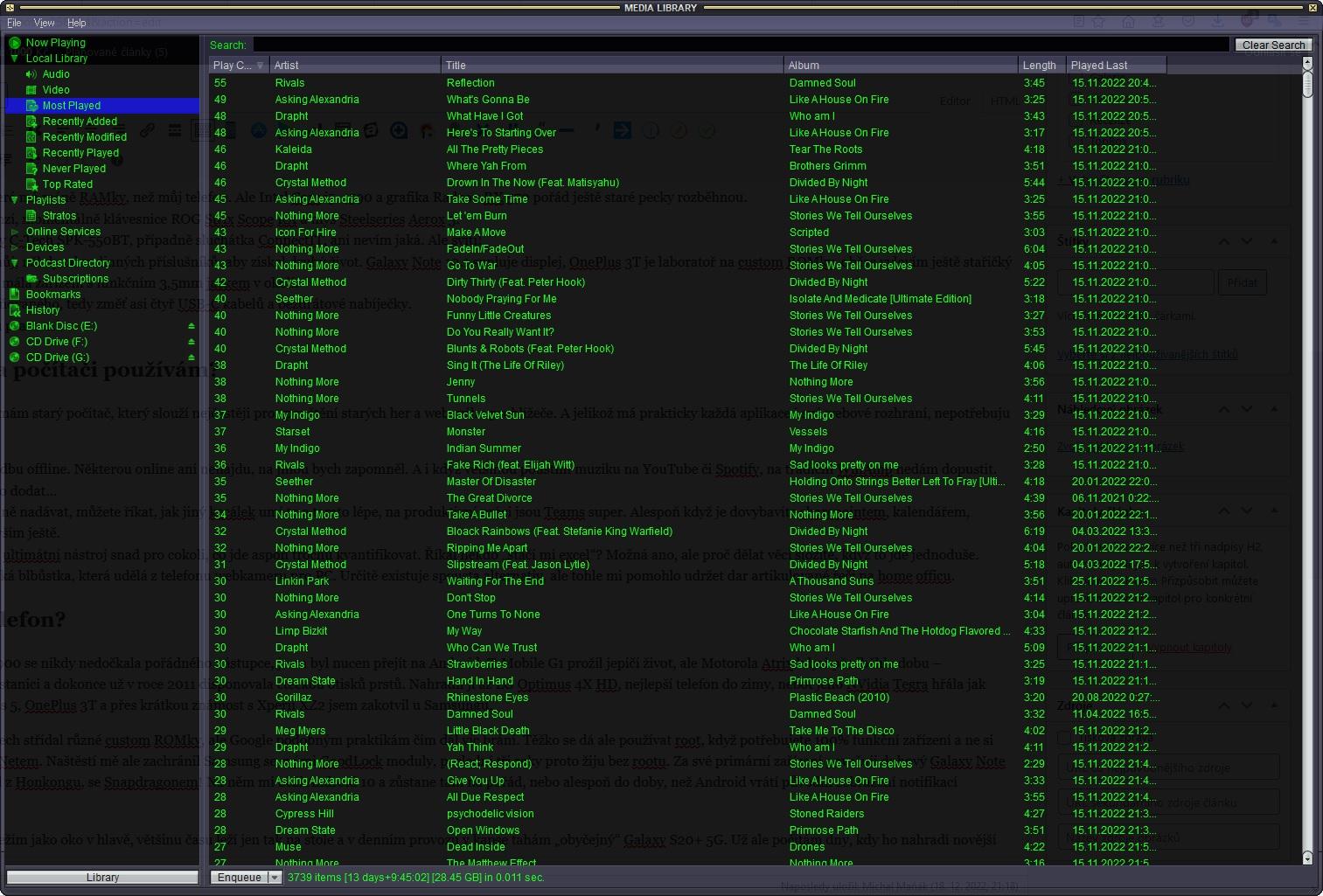Select the Audio speaker icon
1323x896 pixels.
(31, 74)
